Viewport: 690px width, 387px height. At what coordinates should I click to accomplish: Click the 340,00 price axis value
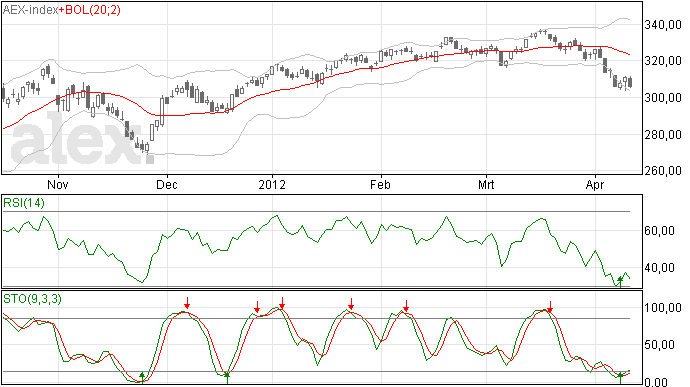tap(663, 25)
